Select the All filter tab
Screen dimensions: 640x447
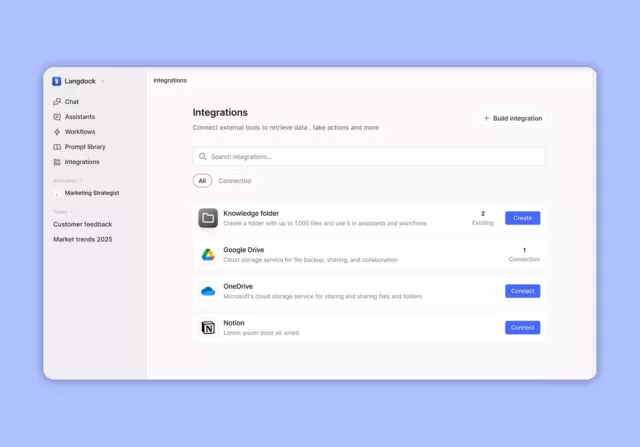(202, 181)
